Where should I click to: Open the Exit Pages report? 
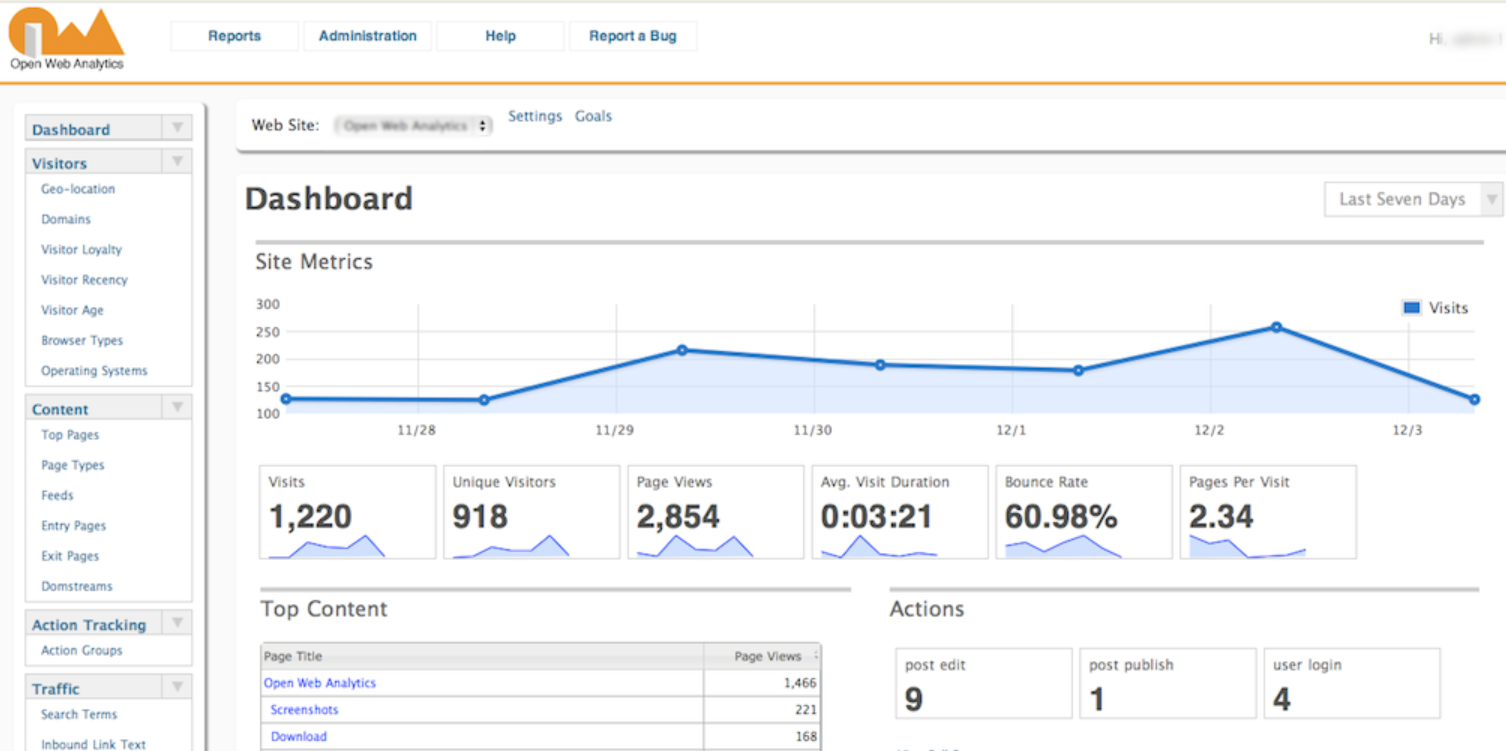click(70, 556)
